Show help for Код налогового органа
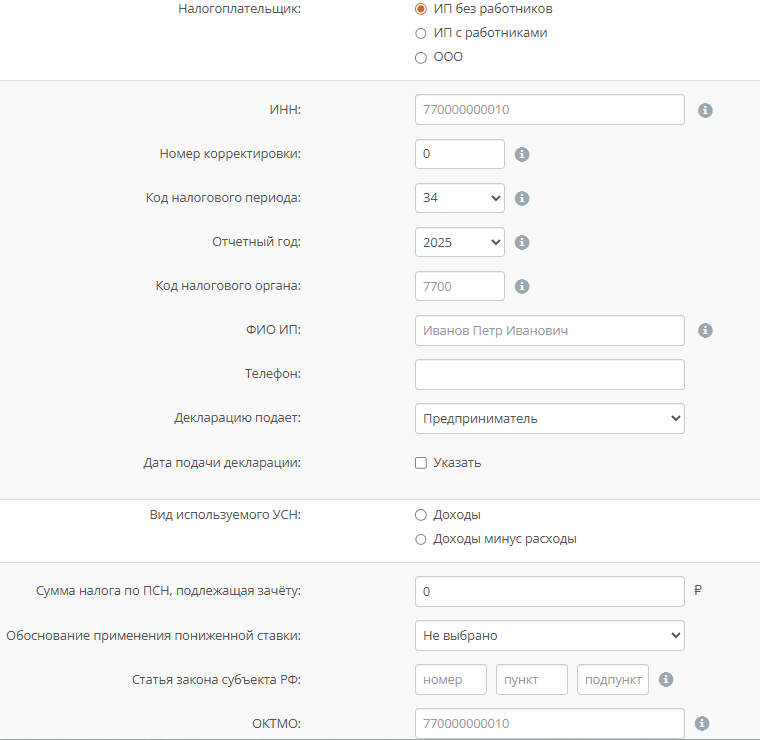Viewport: 760px width, 740px height. click(x=521, y=286)
